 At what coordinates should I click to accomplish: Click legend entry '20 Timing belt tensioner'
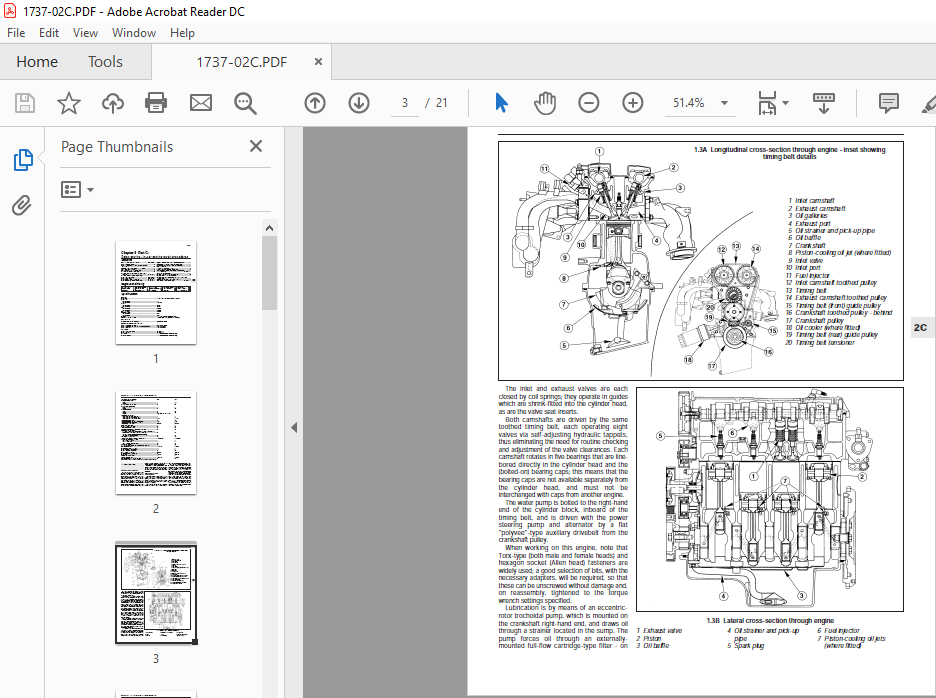point(820,343)
